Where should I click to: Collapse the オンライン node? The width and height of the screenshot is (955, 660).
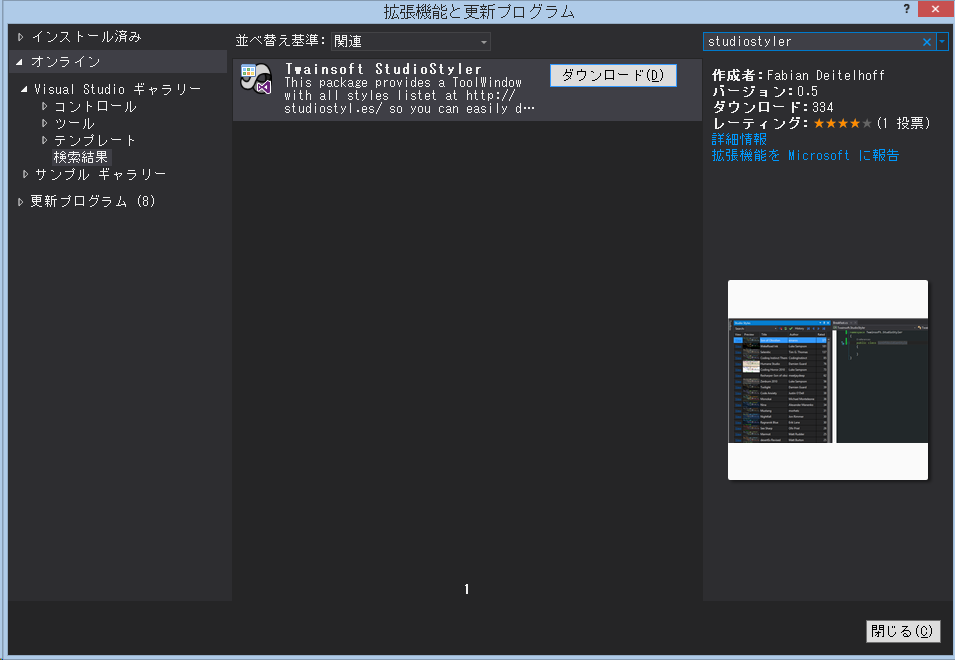point(19,61)
